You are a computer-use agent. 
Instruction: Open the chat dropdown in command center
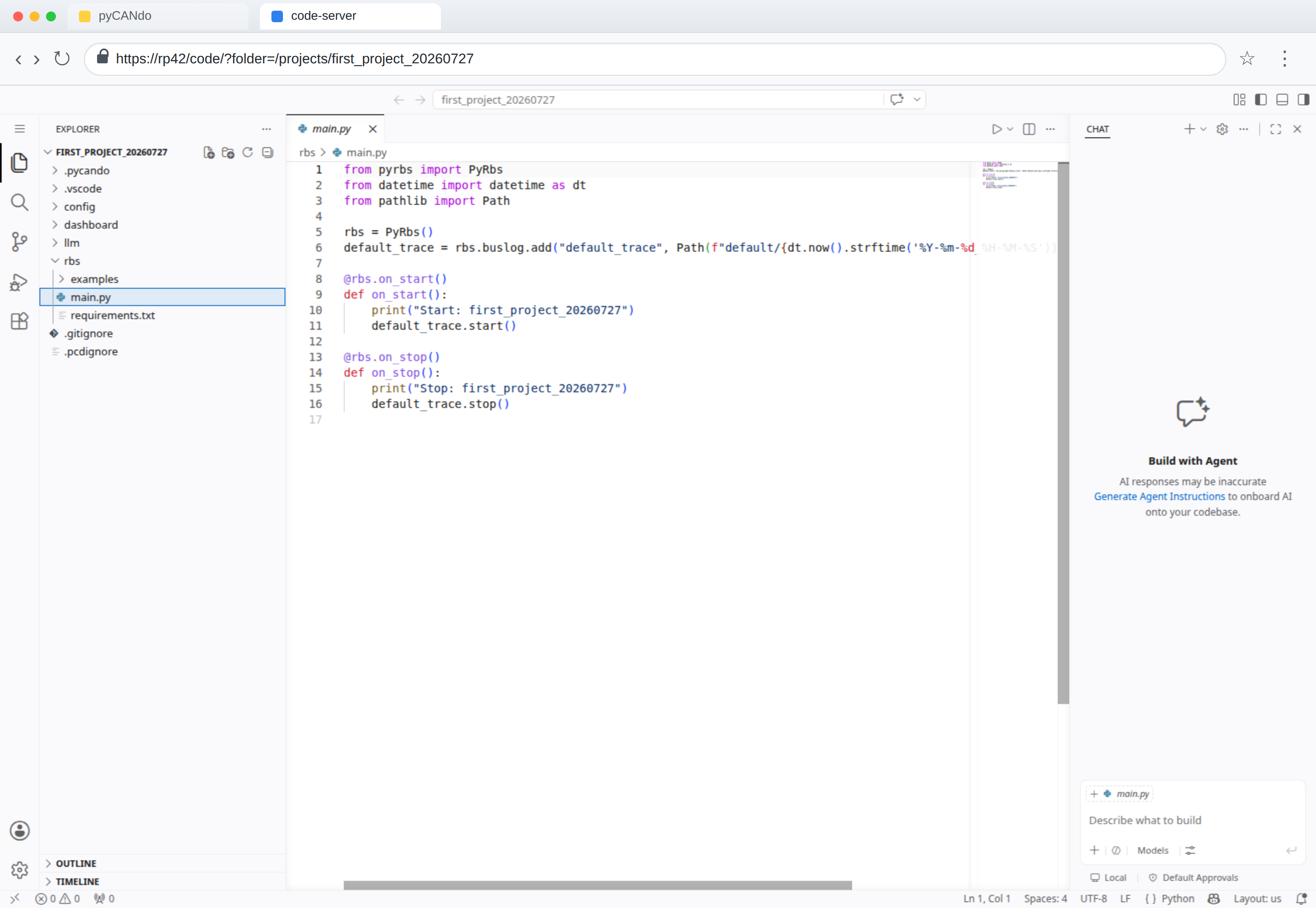pyautogui.click(x=917, y=100)
